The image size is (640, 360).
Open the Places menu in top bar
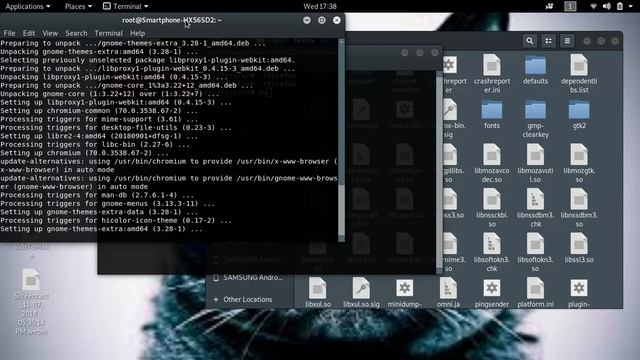point(78,6)
